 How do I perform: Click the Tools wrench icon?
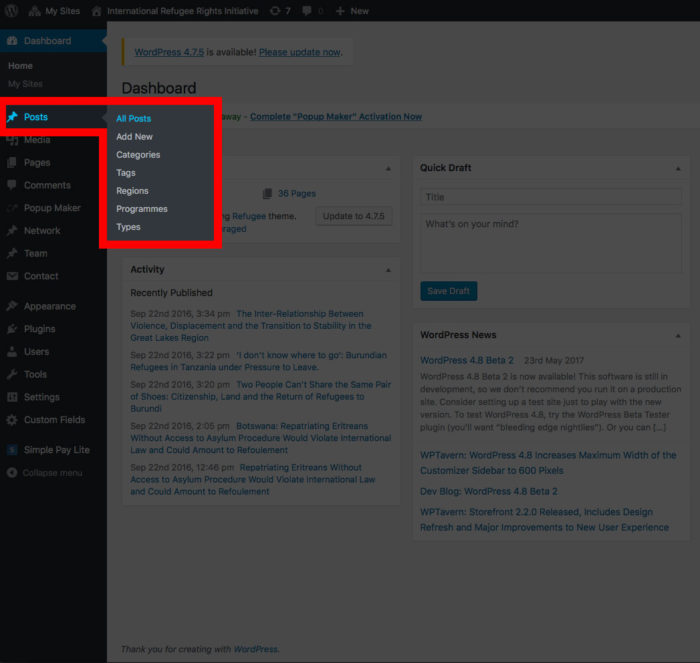click(x=12, y=374)
